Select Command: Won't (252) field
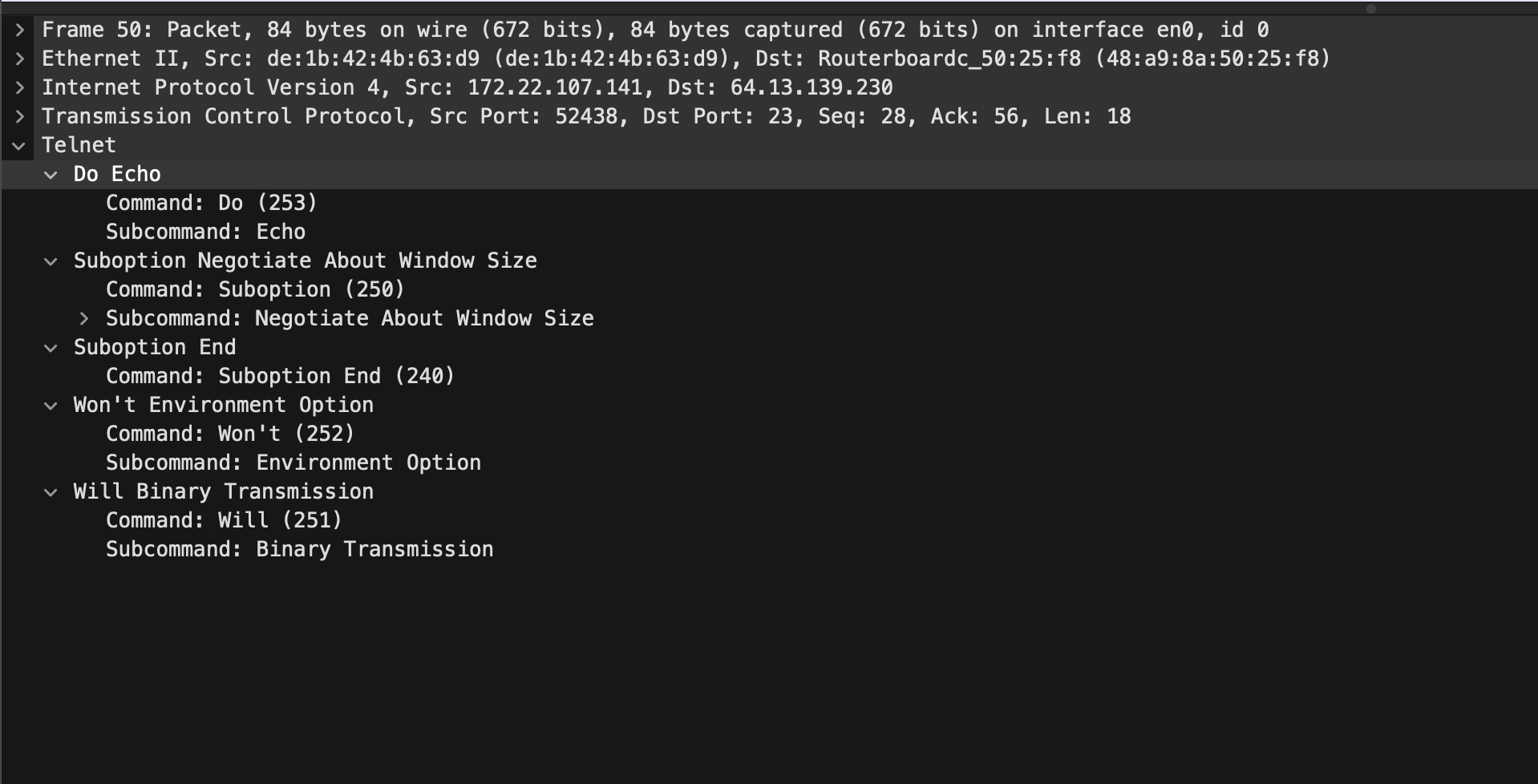1538x784 pixels. pos(230,434)
